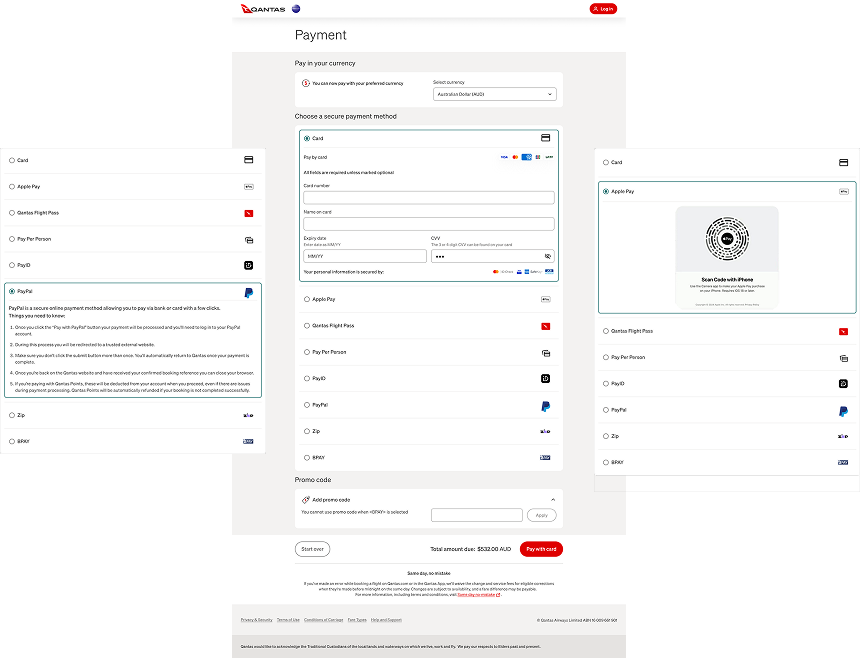Select Qantas Flight Pass radio in left panel
Screen dimensions: 860x658
(12, 213)
